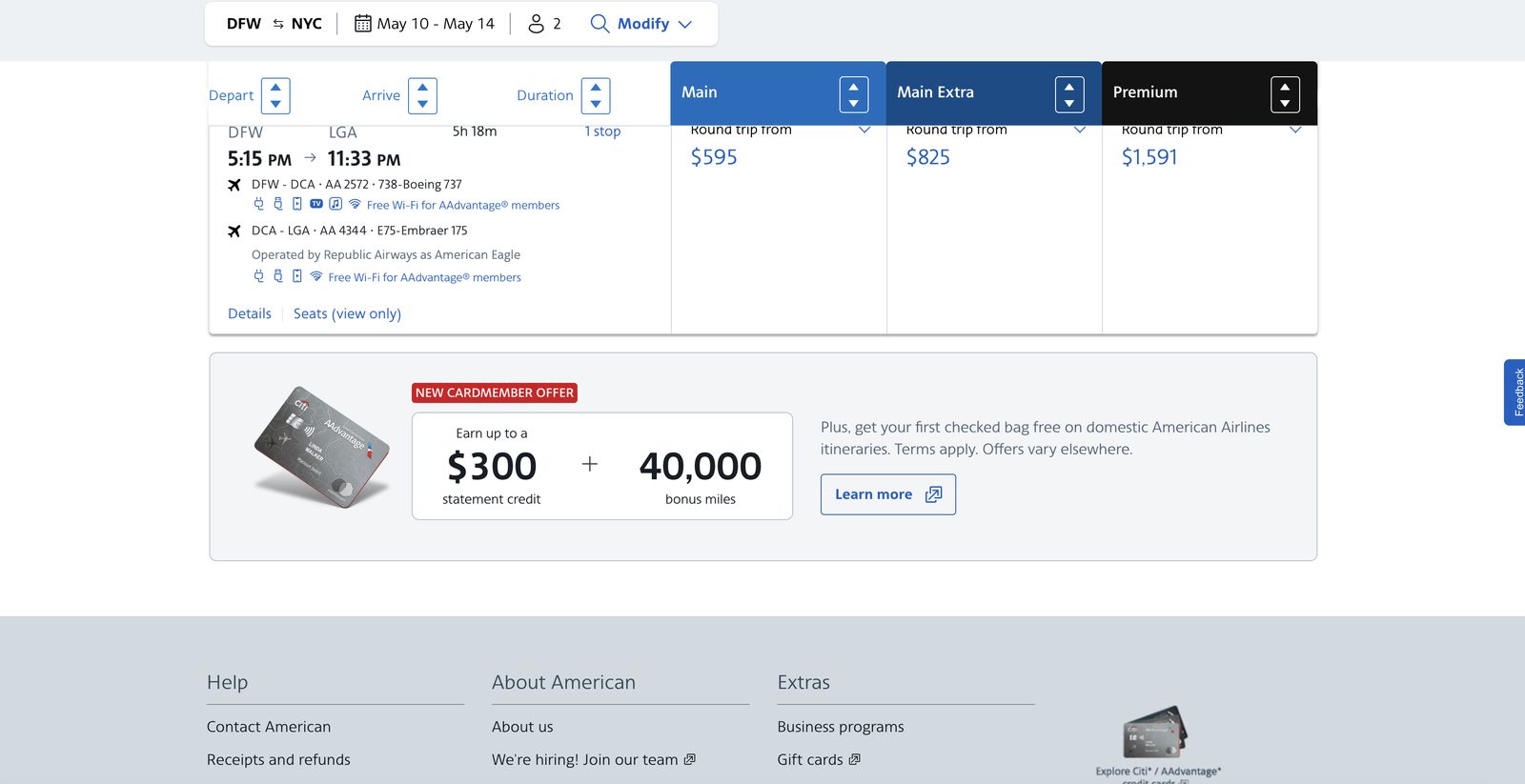Click the music icon for flight AA 2572

(335, 204)
